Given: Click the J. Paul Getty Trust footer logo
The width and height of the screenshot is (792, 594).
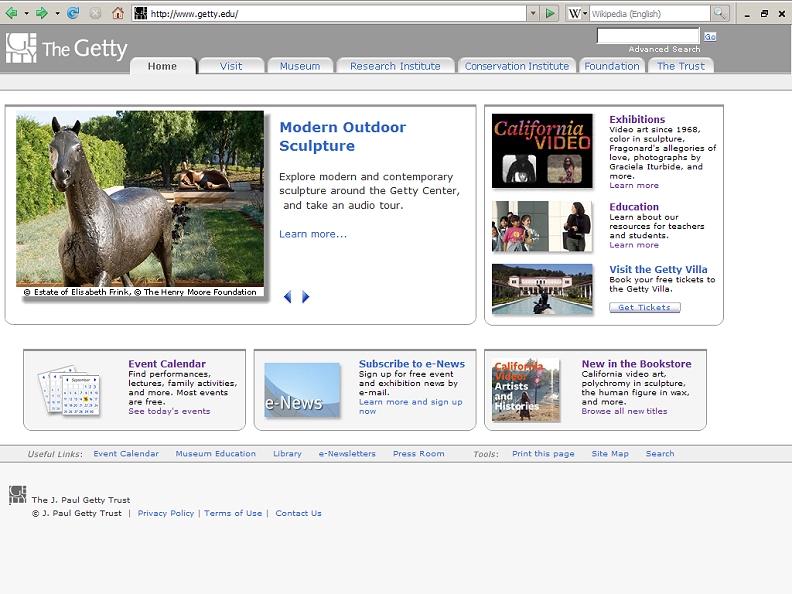Looking at the screenshot, I should (x=17, y=495).
